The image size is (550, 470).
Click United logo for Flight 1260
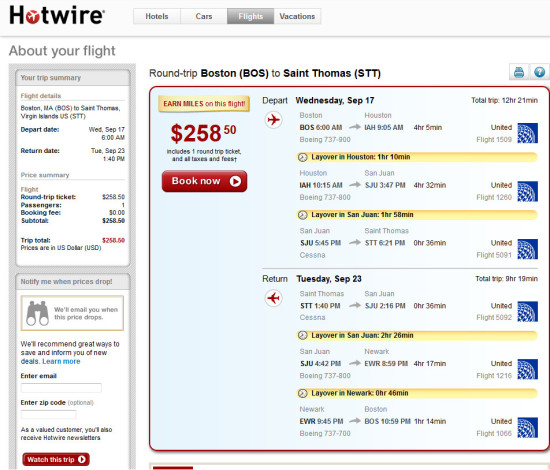[528, 191]
